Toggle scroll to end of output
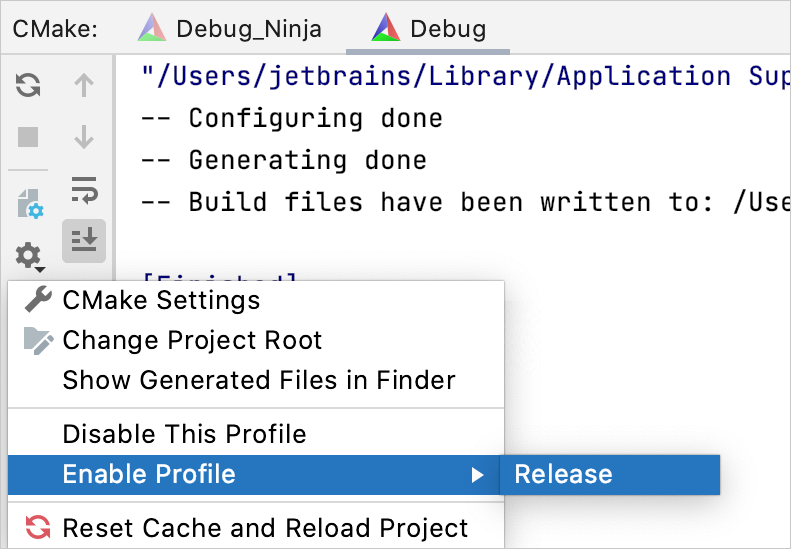Screen dimensions: 791x549 point(84,241)
